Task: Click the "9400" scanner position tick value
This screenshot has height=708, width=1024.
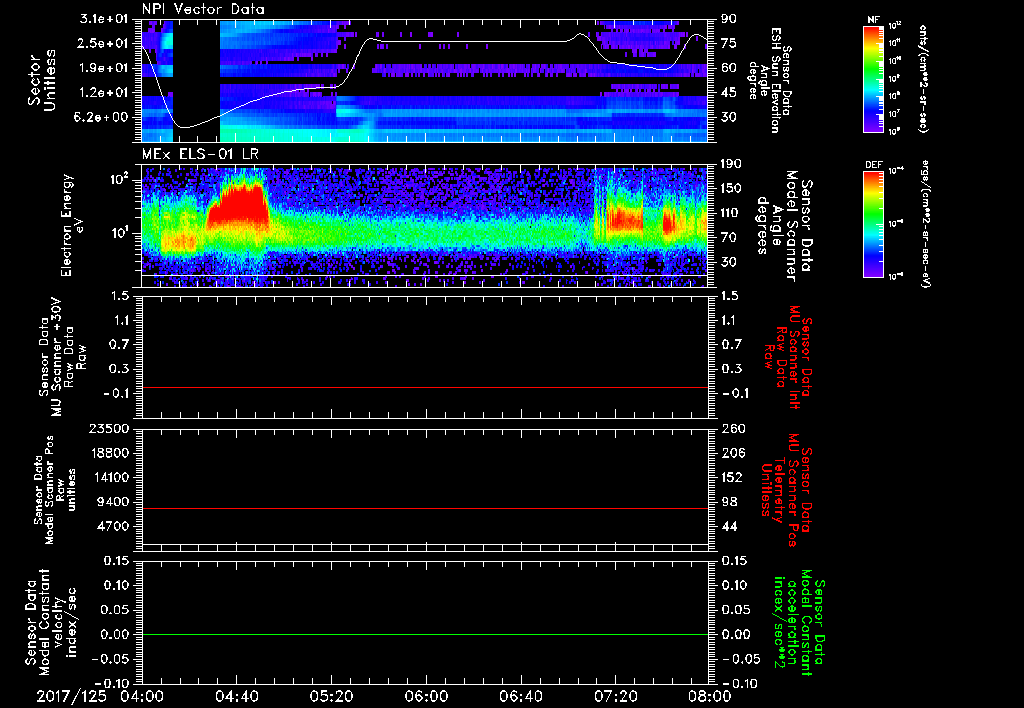Action: tap(112, 502)
